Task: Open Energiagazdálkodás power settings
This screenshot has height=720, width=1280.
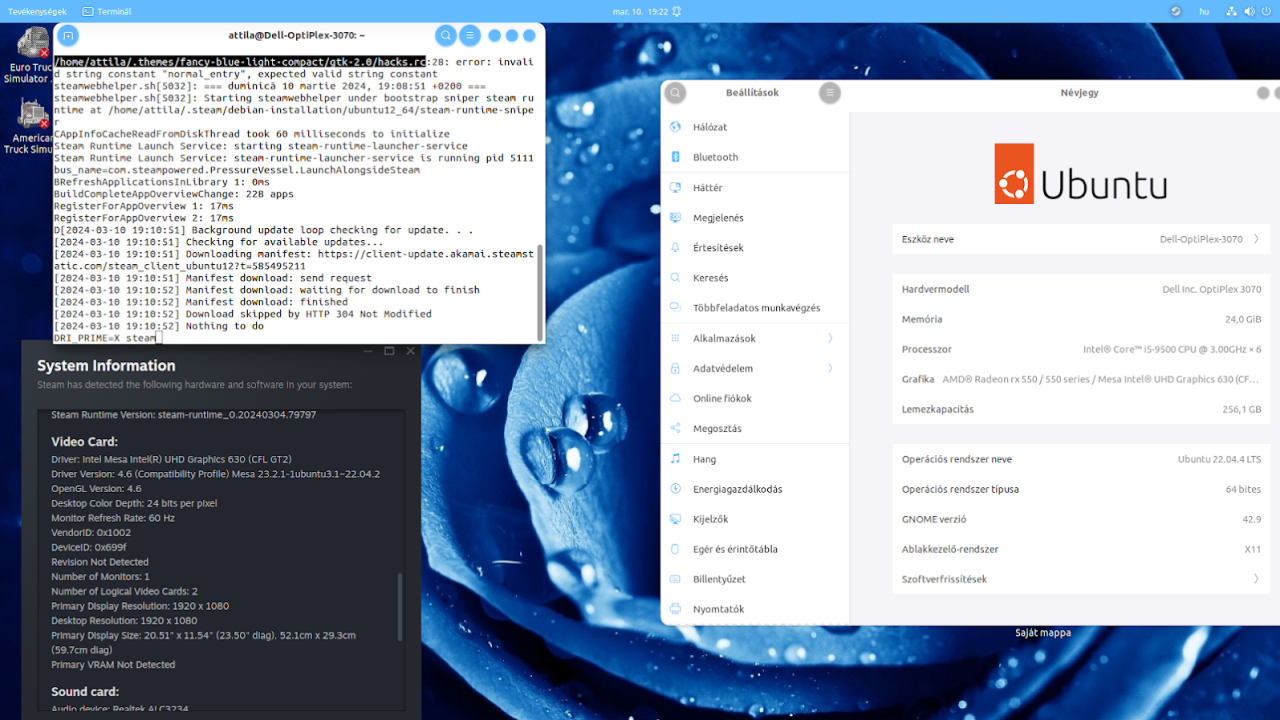Action: [x=755, y=489]
